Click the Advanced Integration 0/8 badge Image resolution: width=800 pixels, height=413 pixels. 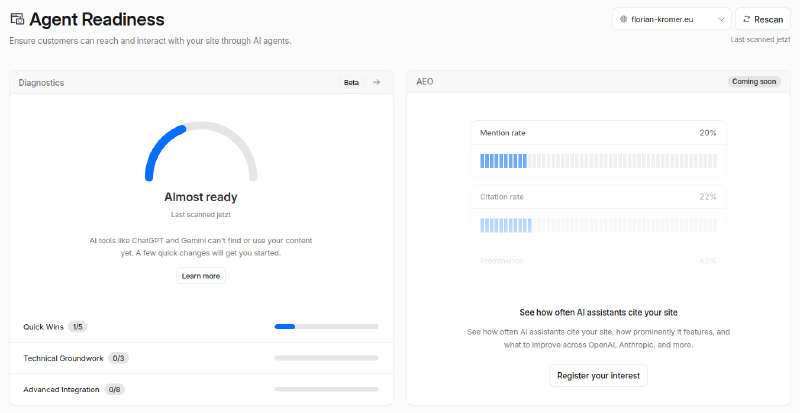tap(115, 390)
